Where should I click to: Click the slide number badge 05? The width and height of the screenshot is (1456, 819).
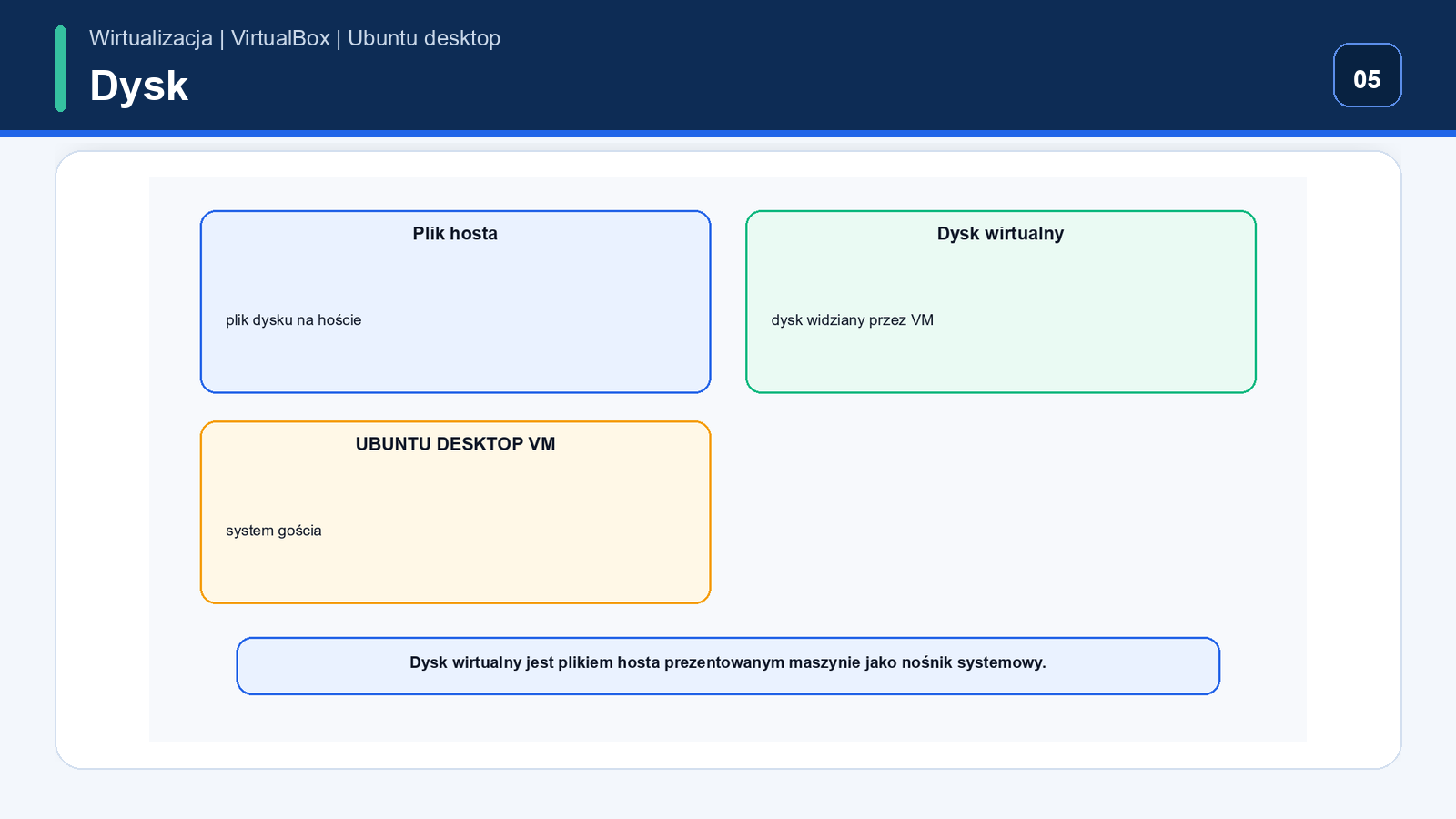click(x=1367, y=76)
